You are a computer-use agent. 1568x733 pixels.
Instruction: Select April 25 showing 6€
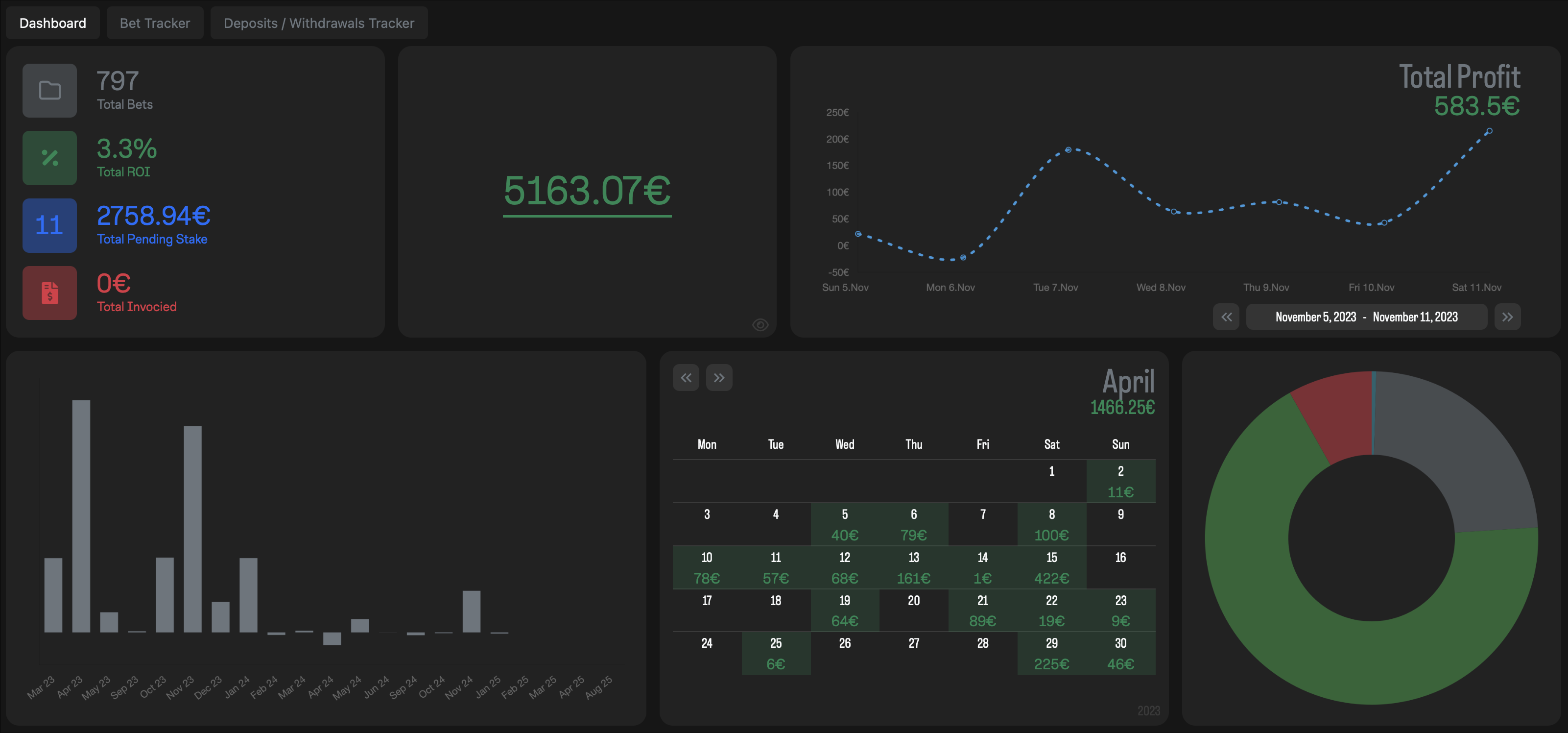(776, 653)
